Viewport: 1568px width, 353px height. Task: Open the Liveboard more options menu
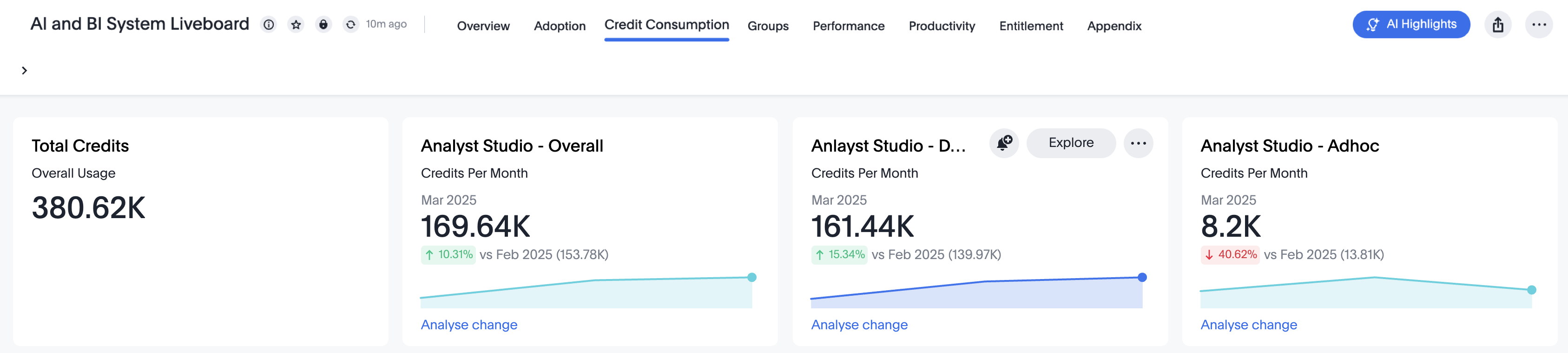(1539, 24)
